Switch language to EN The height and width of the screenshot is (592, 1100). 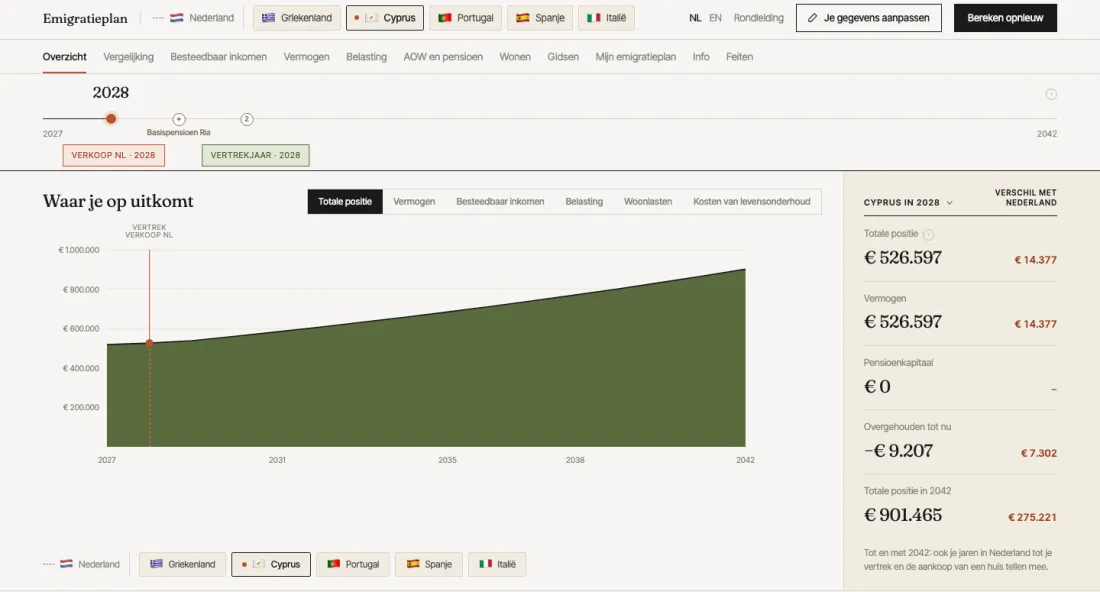tap(715, 18)
